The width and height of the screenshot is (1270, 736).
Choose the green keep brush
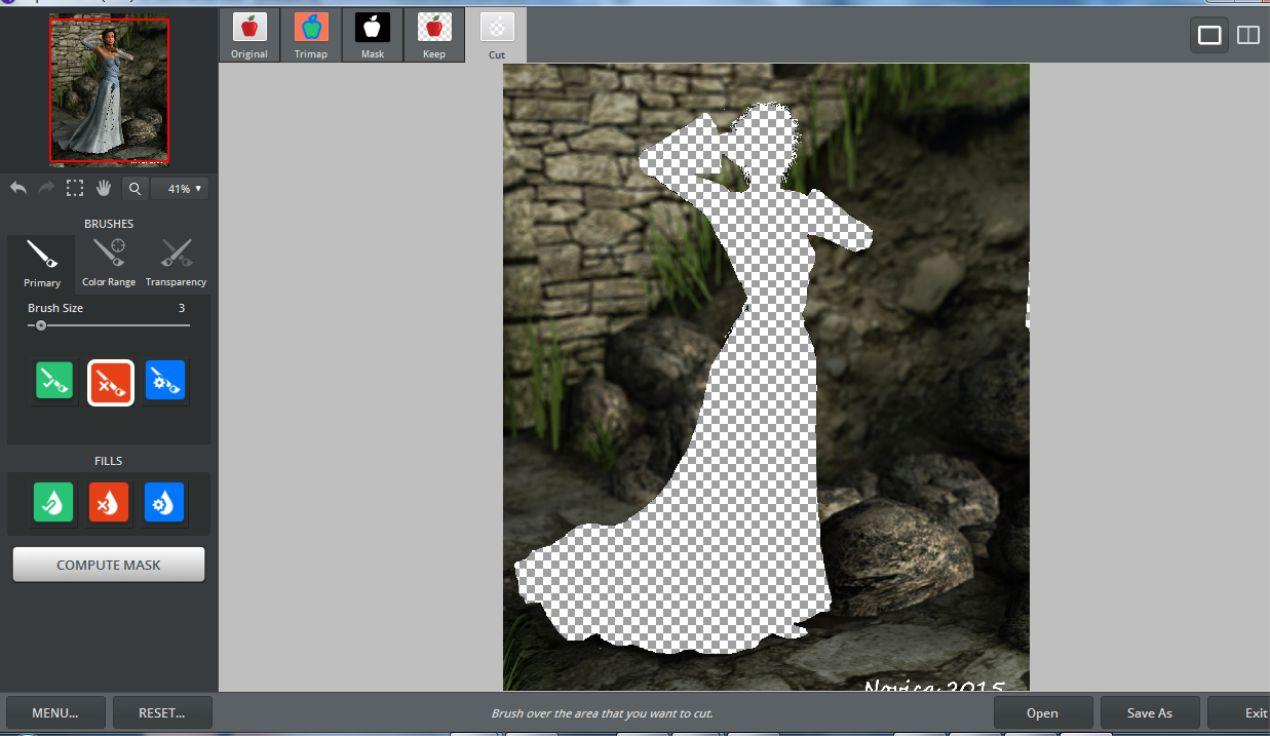pyautogui.click(x=55, y=381)
